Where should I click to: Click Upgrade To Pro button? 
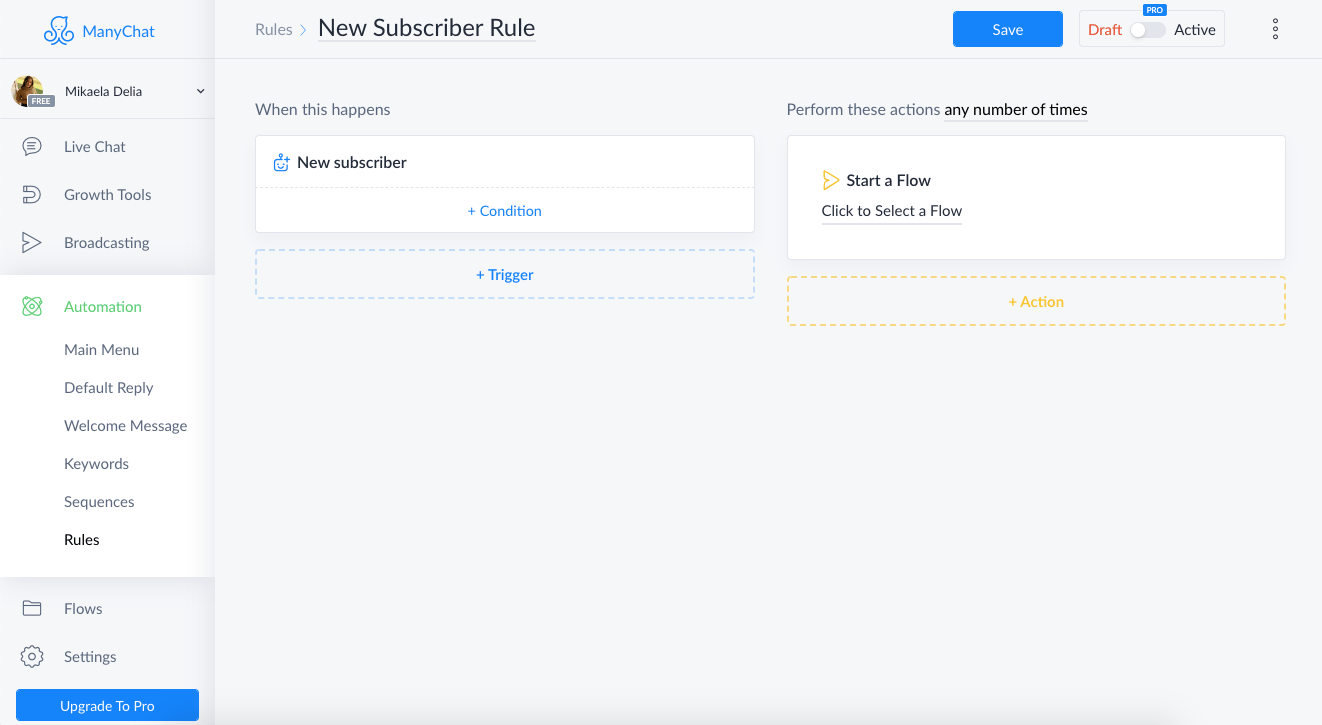tap(107, 706)
